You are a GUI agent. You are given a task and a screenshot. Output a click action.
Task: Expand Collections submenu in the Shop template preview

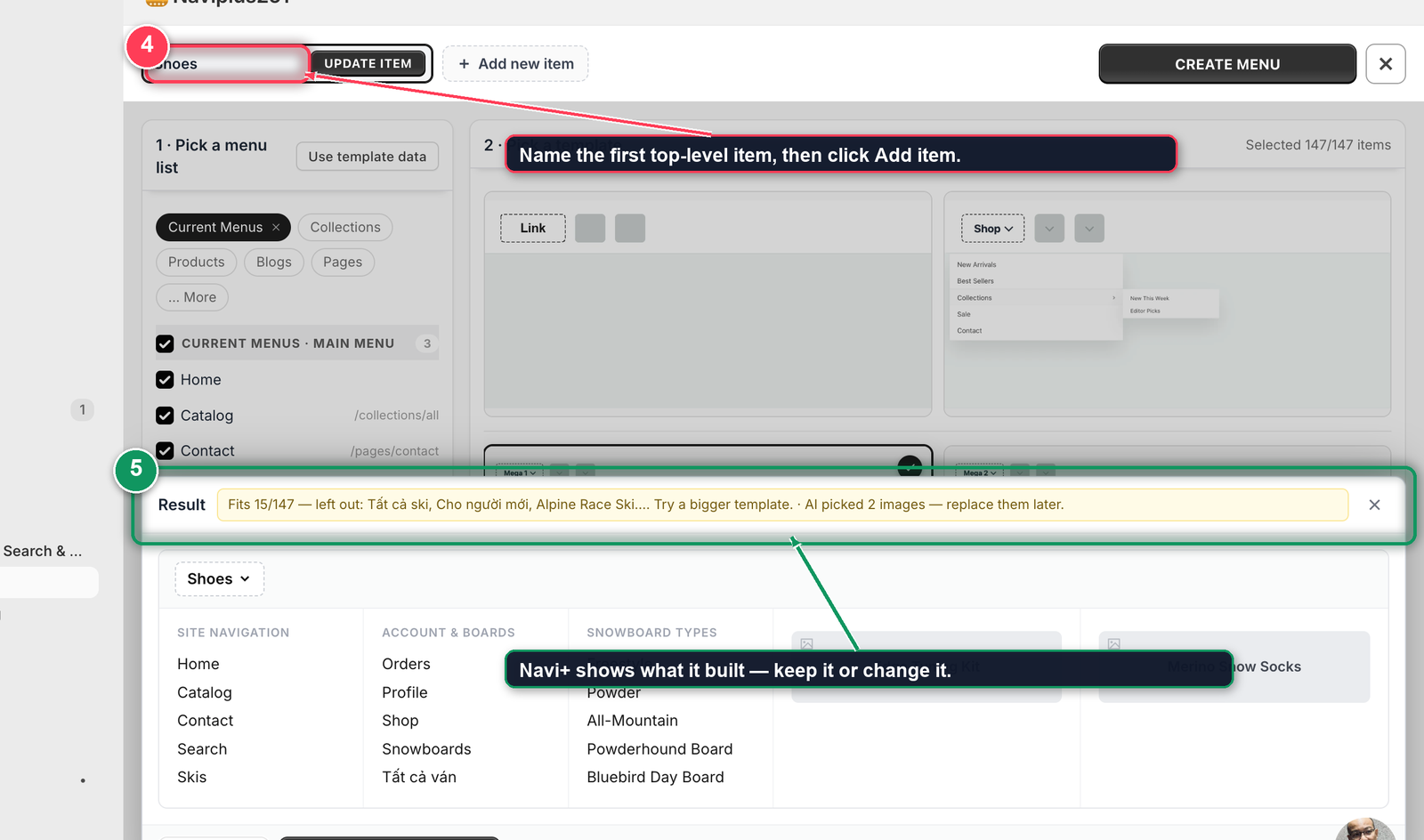pyautogui.click(x=1036, y=298)
